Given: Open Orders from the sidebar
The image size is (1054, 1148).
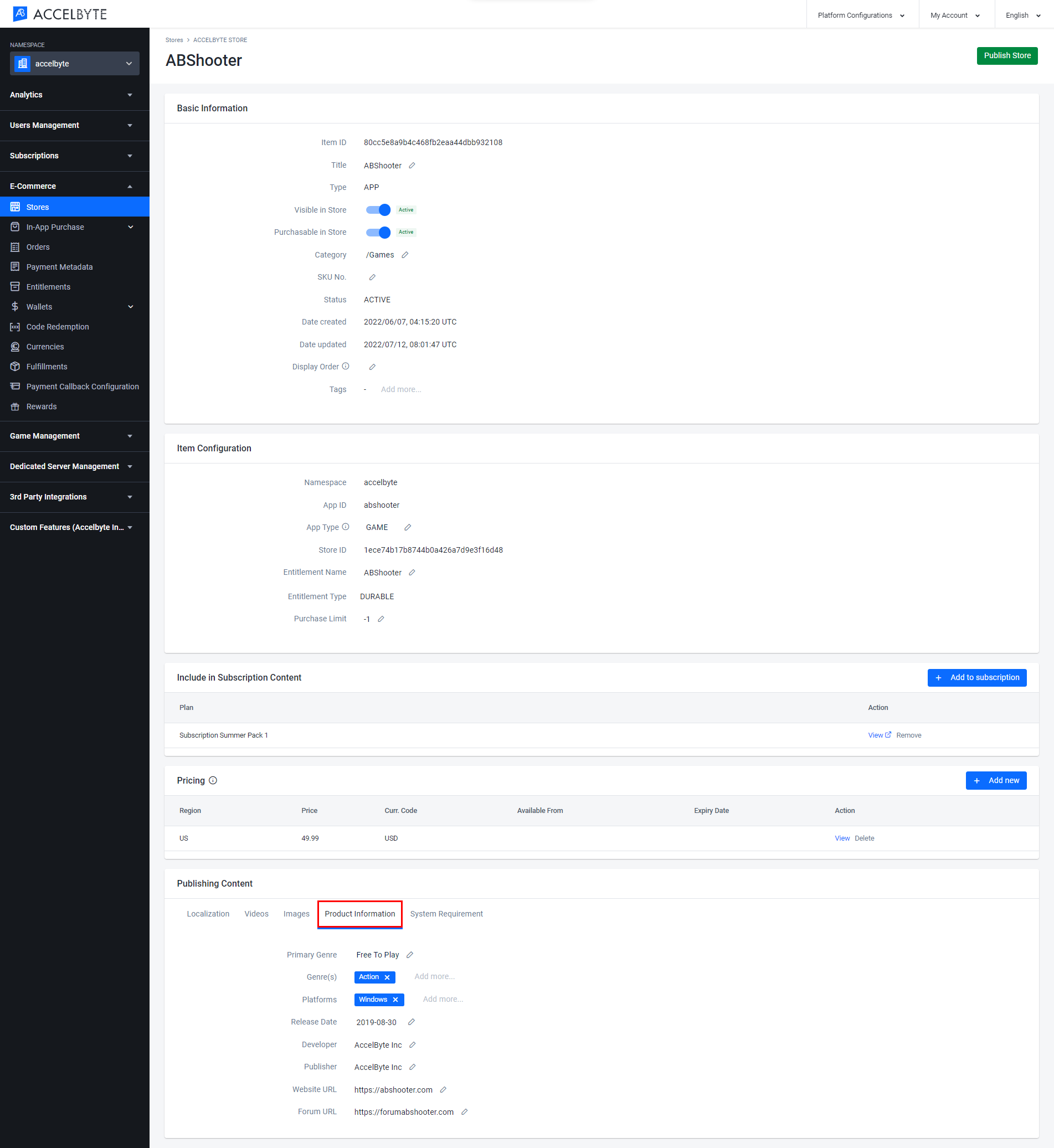Looking at the screenshot, I should coord(75,247).
